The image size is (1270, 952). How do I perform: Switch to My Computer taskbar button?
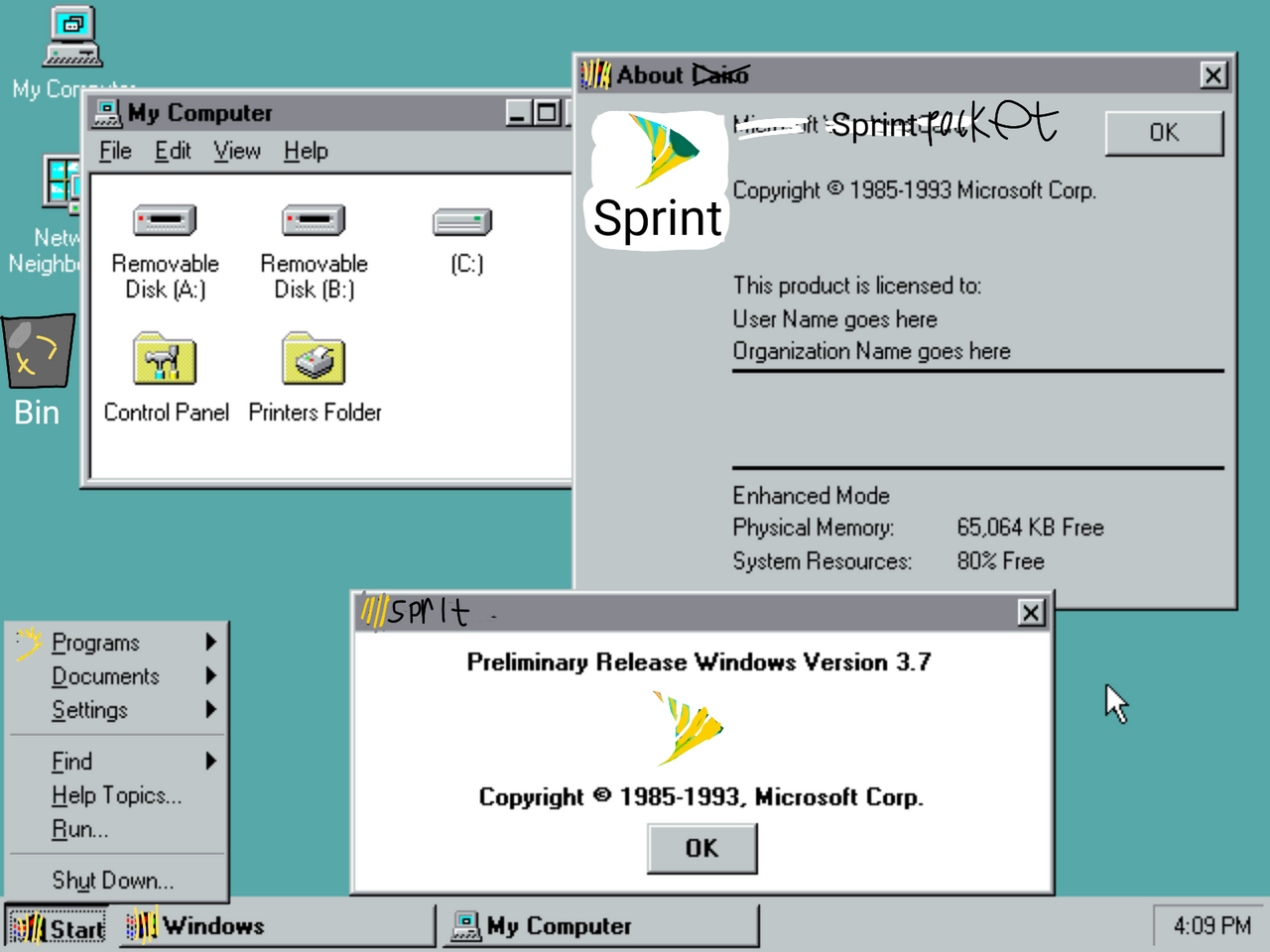click(601, 926)
